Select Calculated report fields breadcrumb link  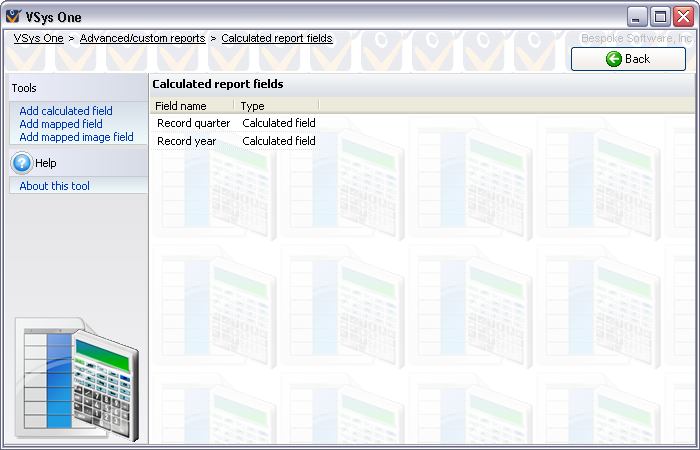277,39
